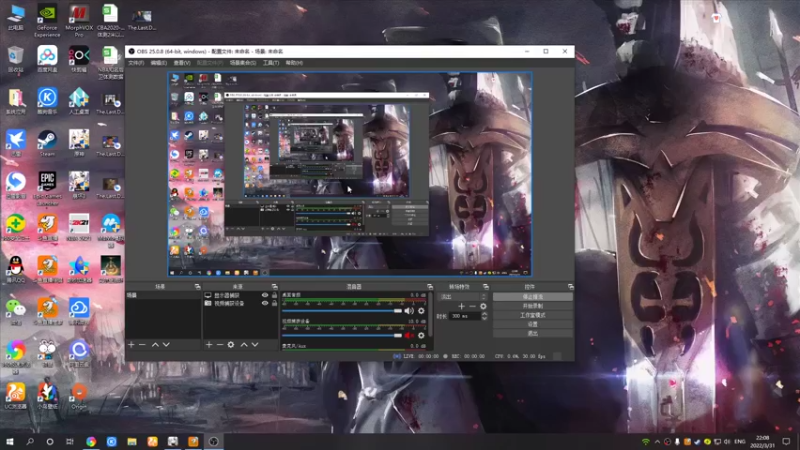Add a scene transition with the plus icon

[x=461, y=306]
